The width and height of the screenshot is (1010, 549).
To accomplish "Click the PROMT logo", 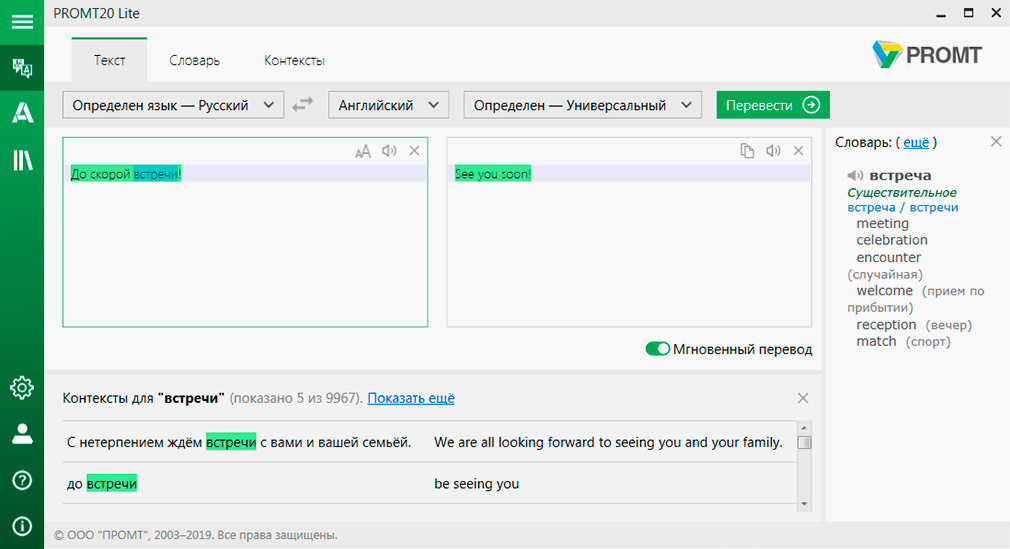I will (927, 55).
